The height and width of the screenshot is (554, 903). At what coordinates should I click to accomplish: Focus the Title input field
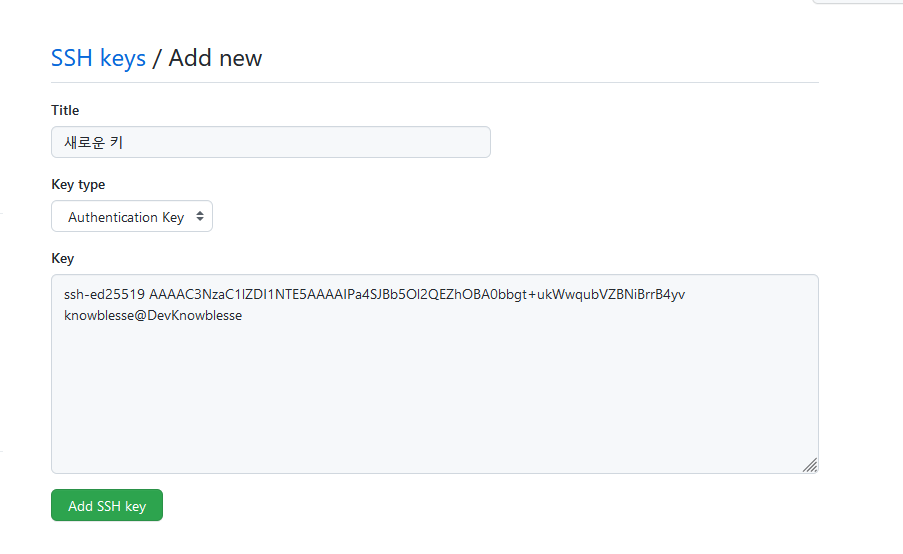pos(271,142)
